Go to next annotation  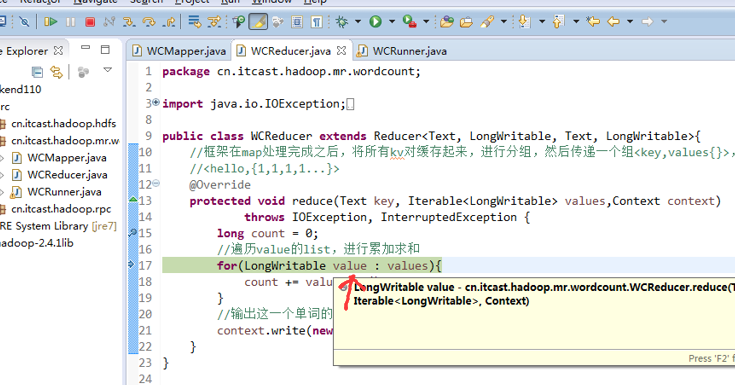[524, 22]
